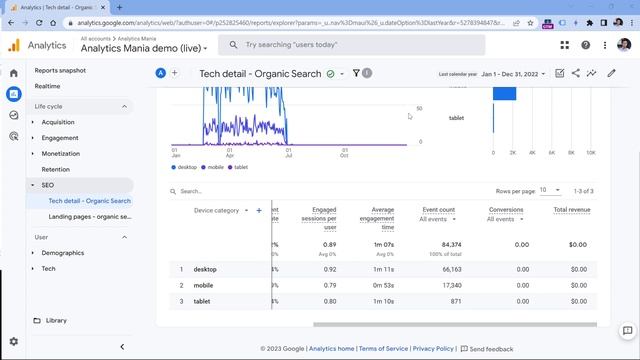Click the browser back arrow
The width and height of the screenshot is (640, 360).
[11, 23]
